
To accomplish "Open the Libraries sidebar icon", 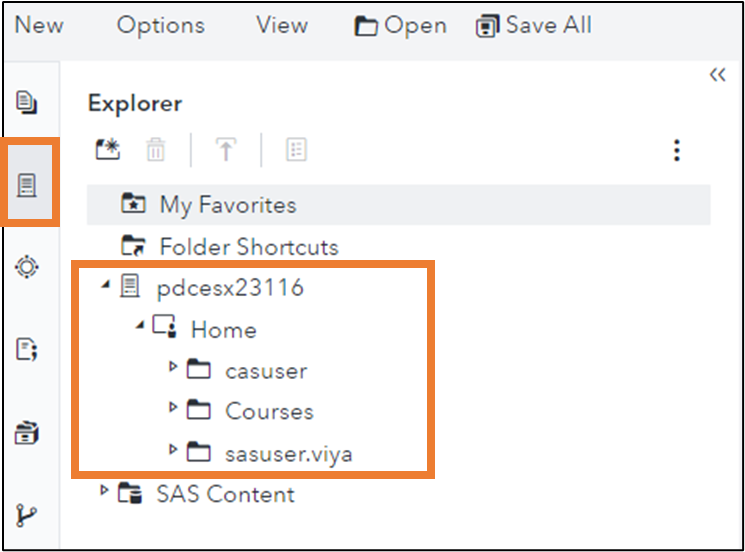I will pyautogui.click(x=28, y=433).
